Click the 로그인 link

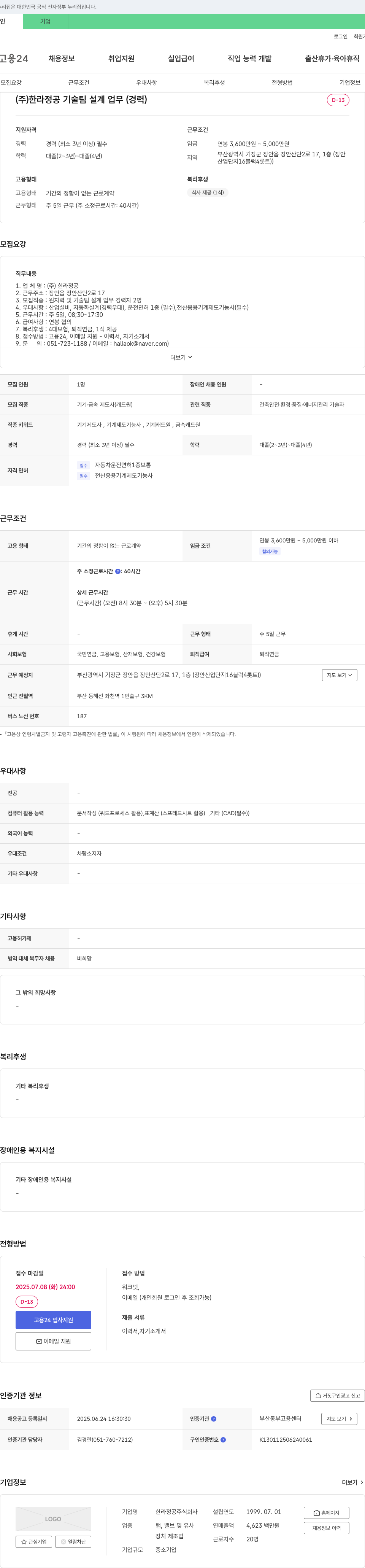[340, 37]
